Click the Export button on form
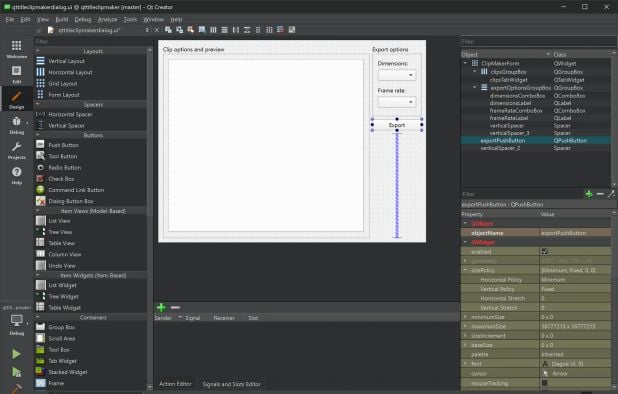 click(397, 125)
